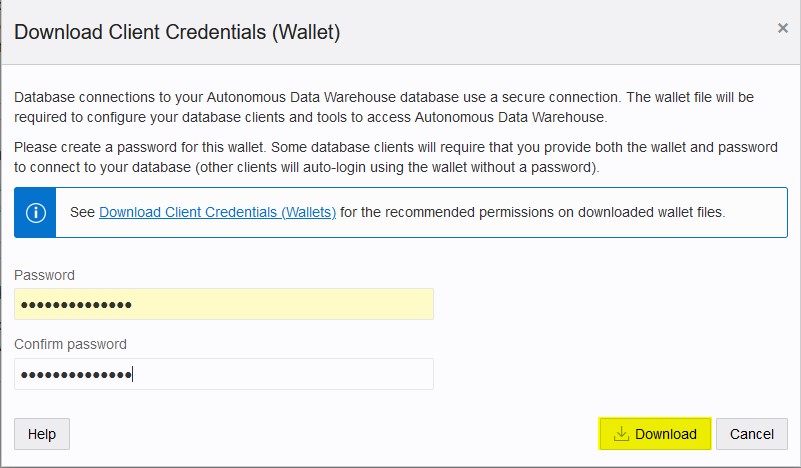Viewport: 801px width, 468px height.
Task: Click the Confirm password label
Action: (70, 344)
